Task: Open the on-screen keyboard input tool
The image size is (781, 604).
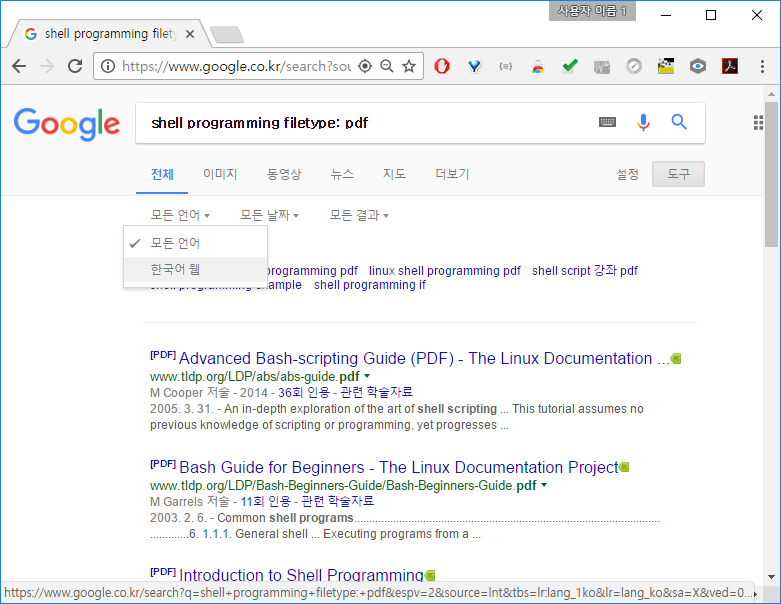Action: click(x=607, y=122)
